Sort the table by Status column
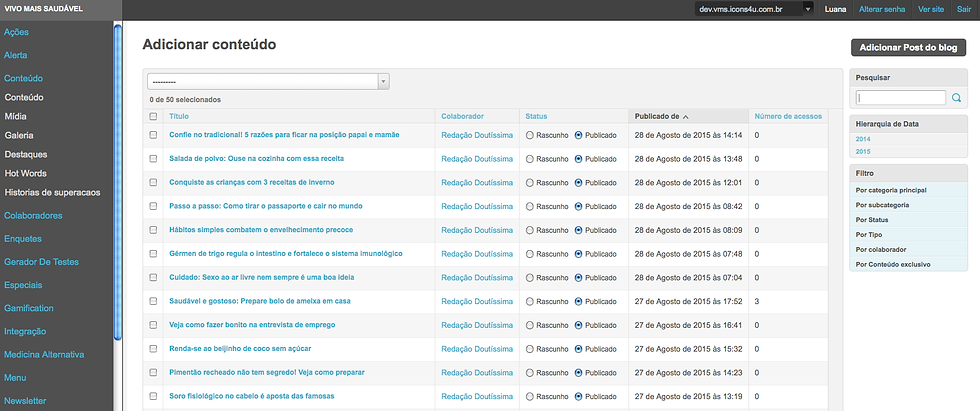Viewport: 980px width, 411px height. pos(536,116)
